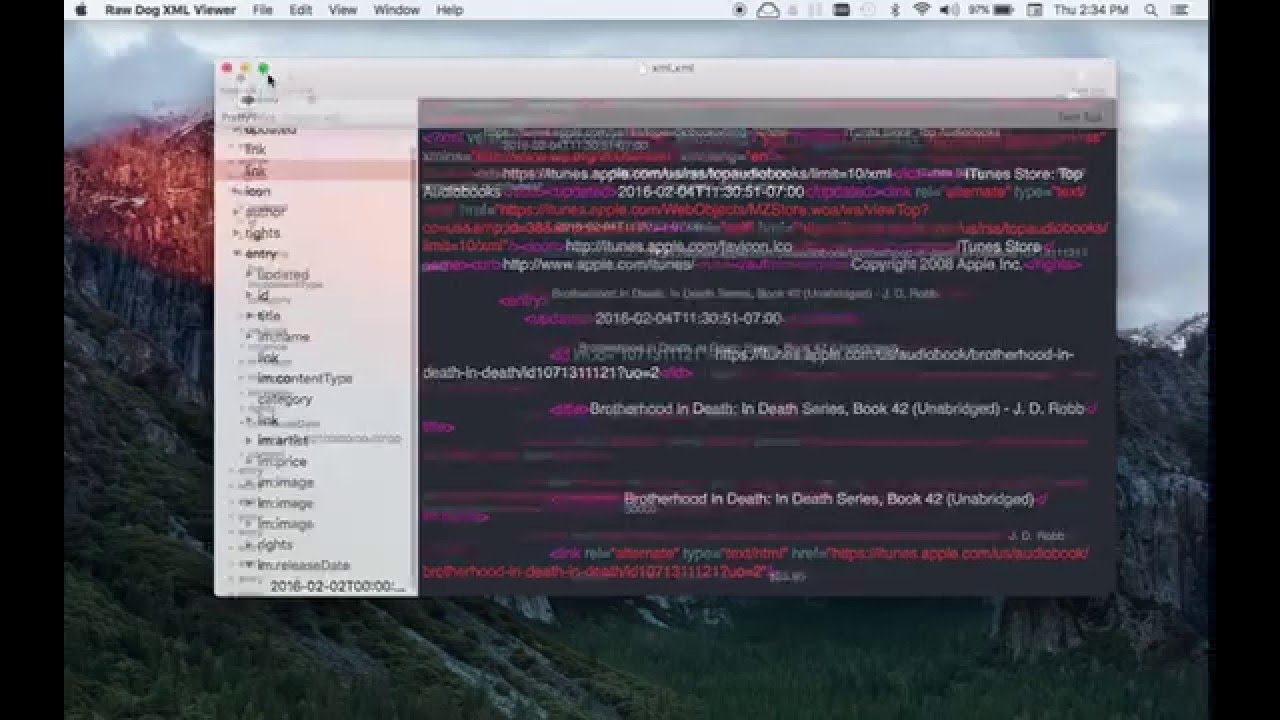Click the Brotherhood in Death - J. D. Robb title text

pos(837,409)
